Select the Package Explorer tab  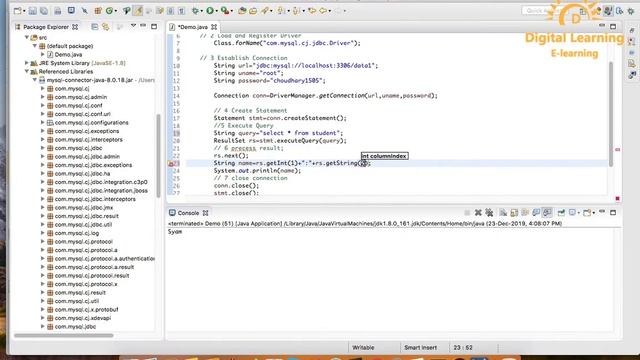[46, 27]
